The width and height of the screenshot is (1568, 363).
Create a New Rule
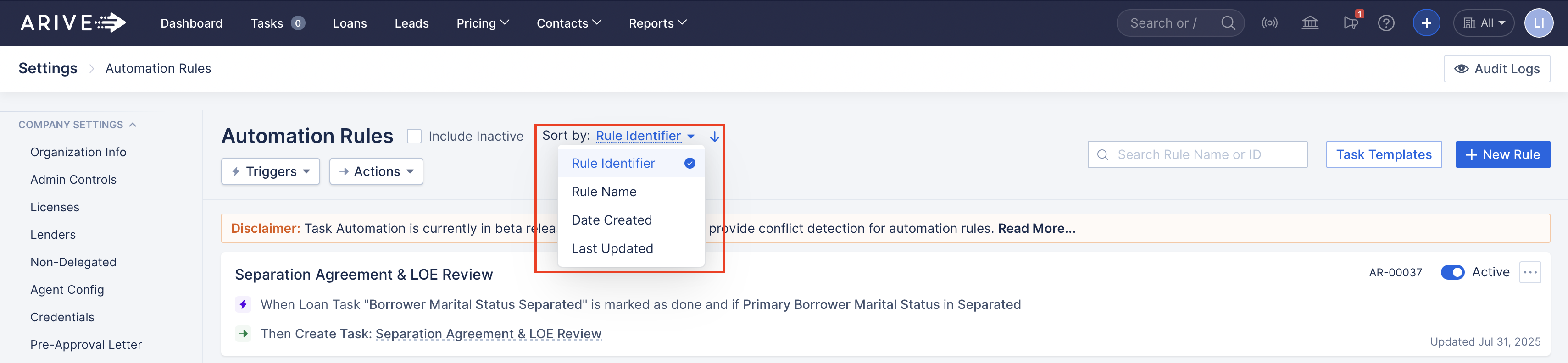point(1502,154)
